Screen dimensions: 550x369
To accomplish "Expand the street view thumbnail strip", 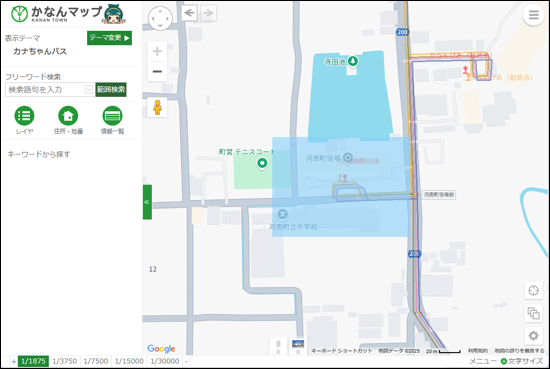I will 298,347.
